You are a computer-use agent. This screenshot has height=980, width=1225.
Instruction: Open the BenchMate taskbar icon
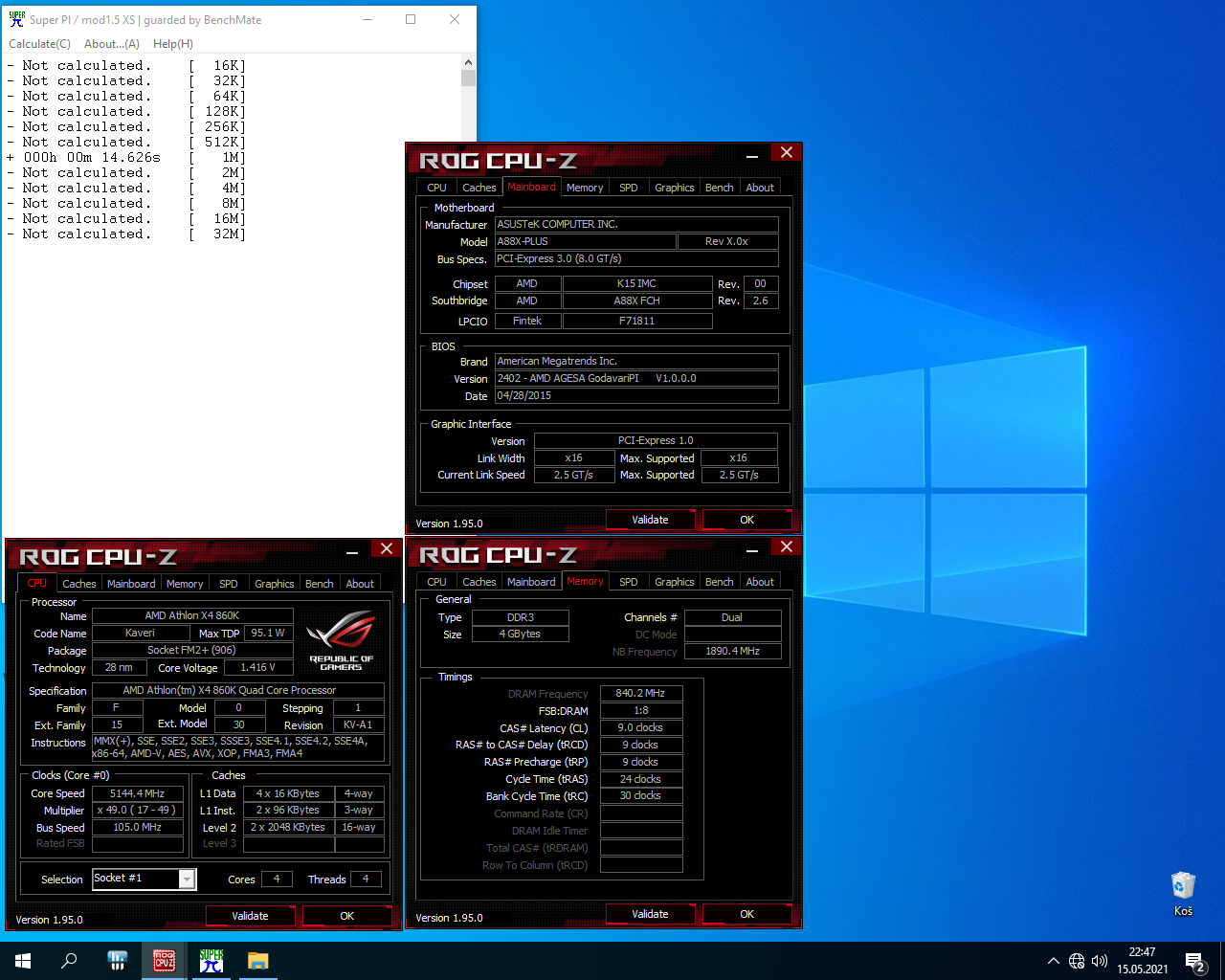(117, 961)
